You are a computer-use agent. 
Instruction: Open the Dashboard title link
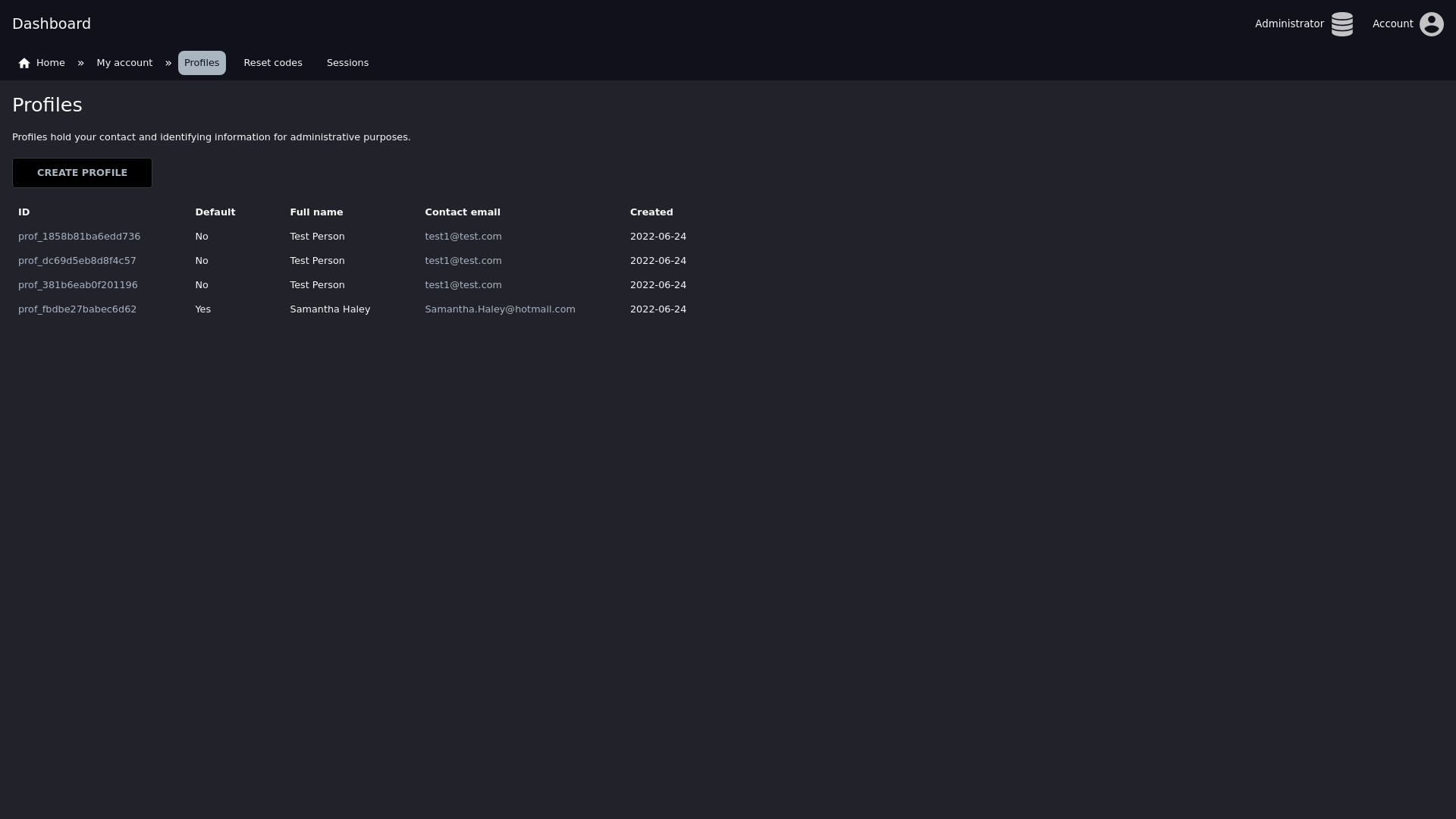tap(52, 24)
